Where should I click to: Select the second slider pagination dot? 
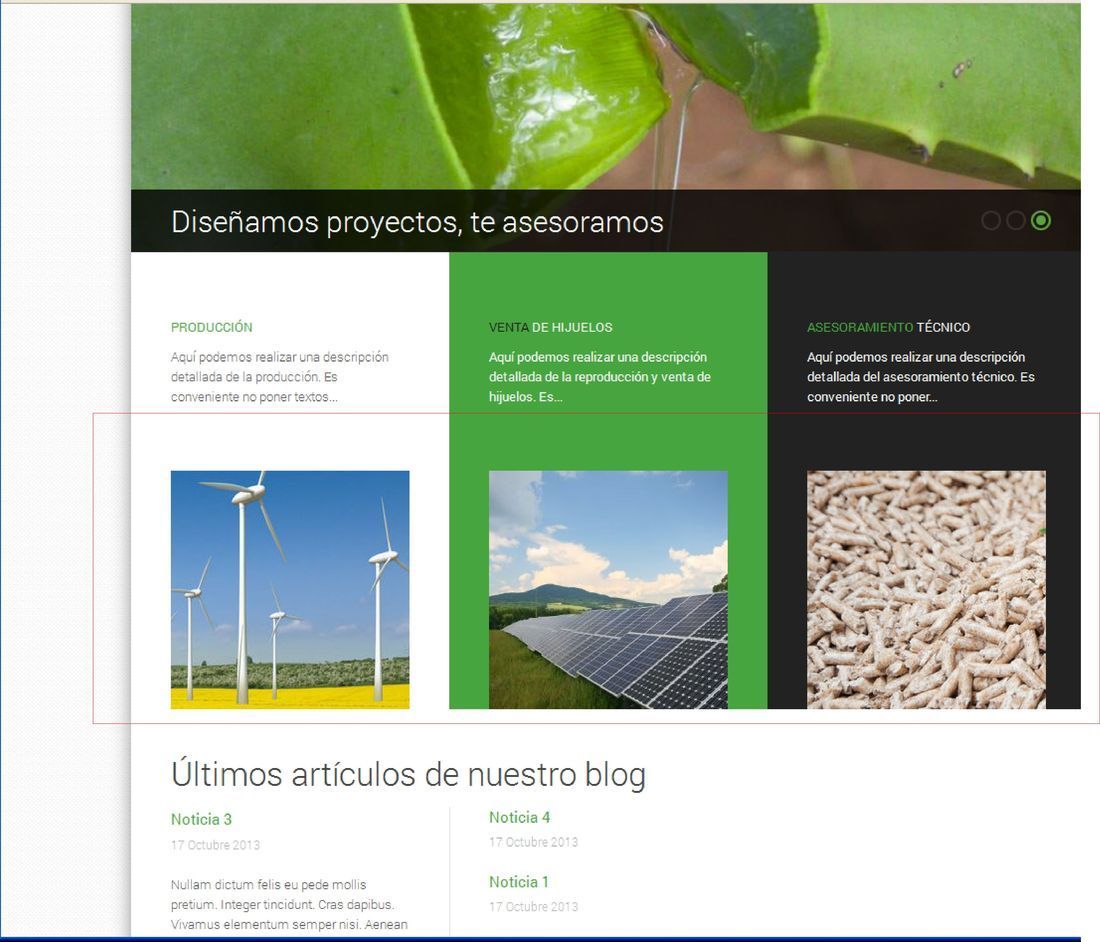(1016, 221)
